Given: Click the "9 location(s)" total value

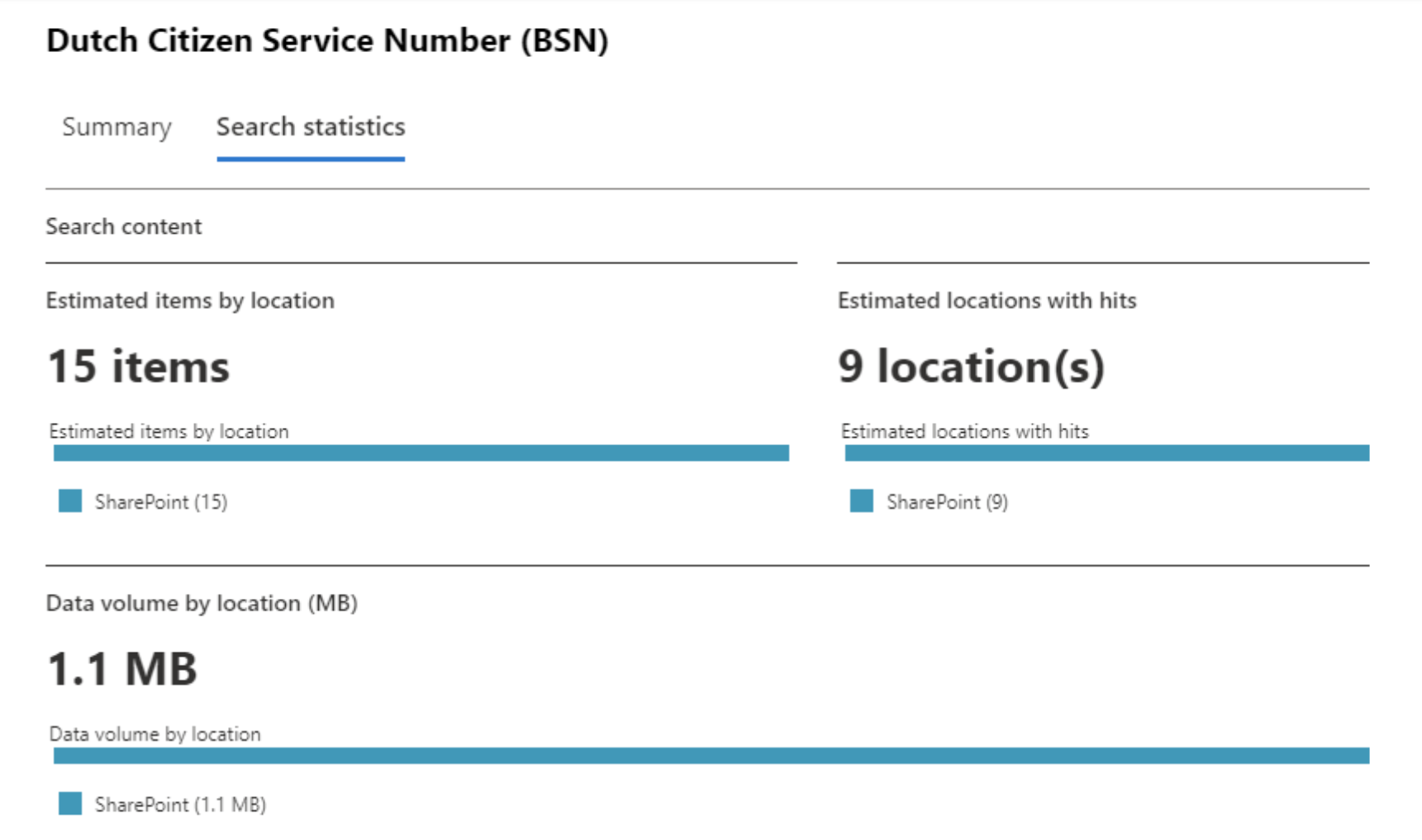Looking at the screenshot, I should tap(971, 367).
